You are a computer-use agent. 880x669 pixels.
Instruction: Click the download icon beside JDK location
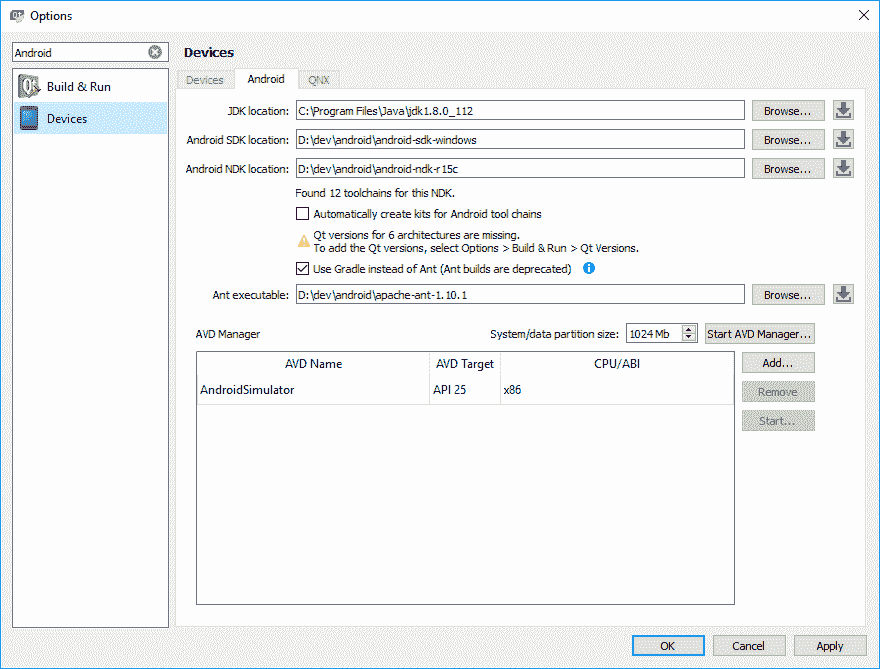click(x=843, y=111)
